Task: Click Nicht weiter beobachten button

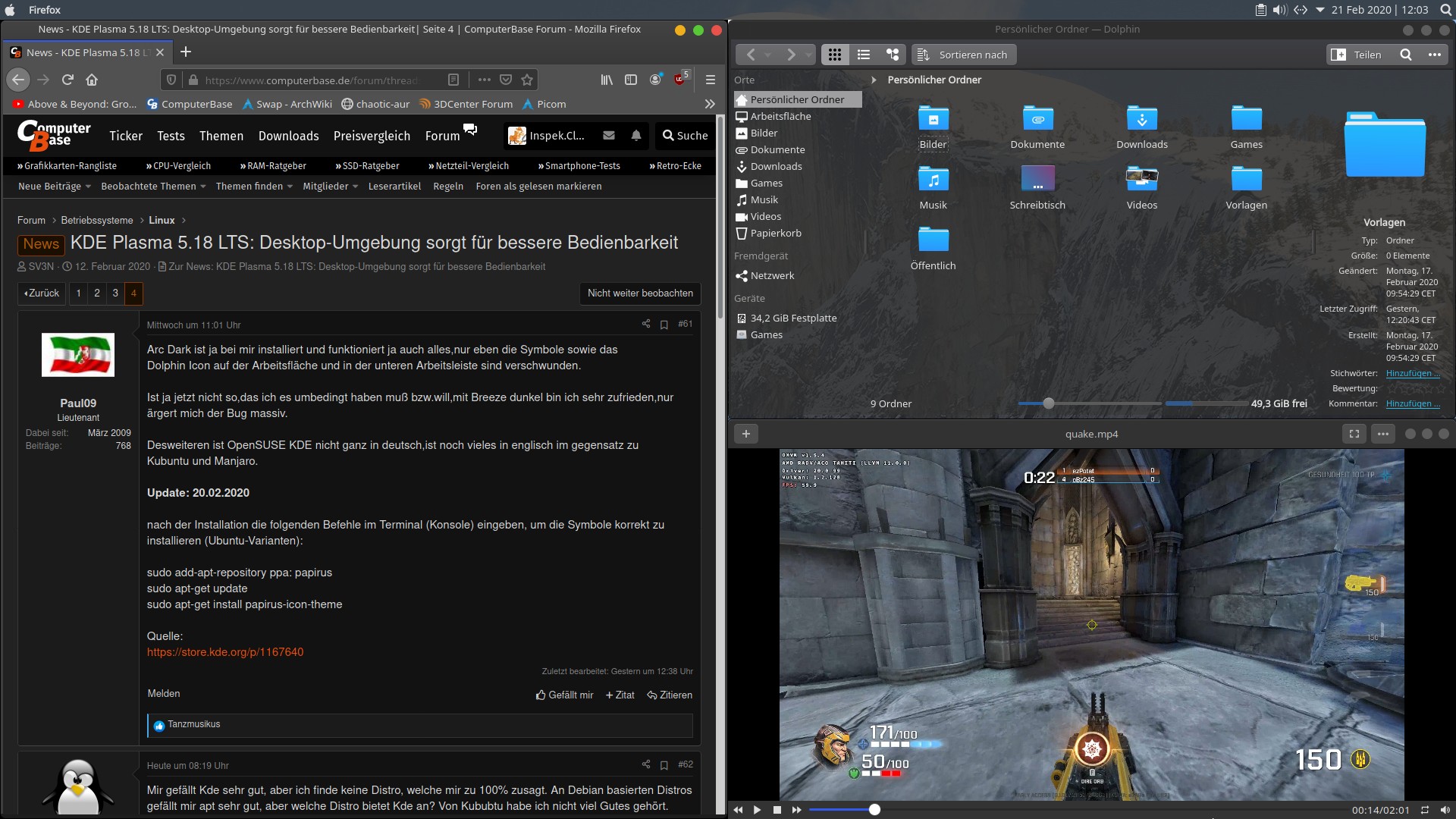Action: [x=640, y=293]
